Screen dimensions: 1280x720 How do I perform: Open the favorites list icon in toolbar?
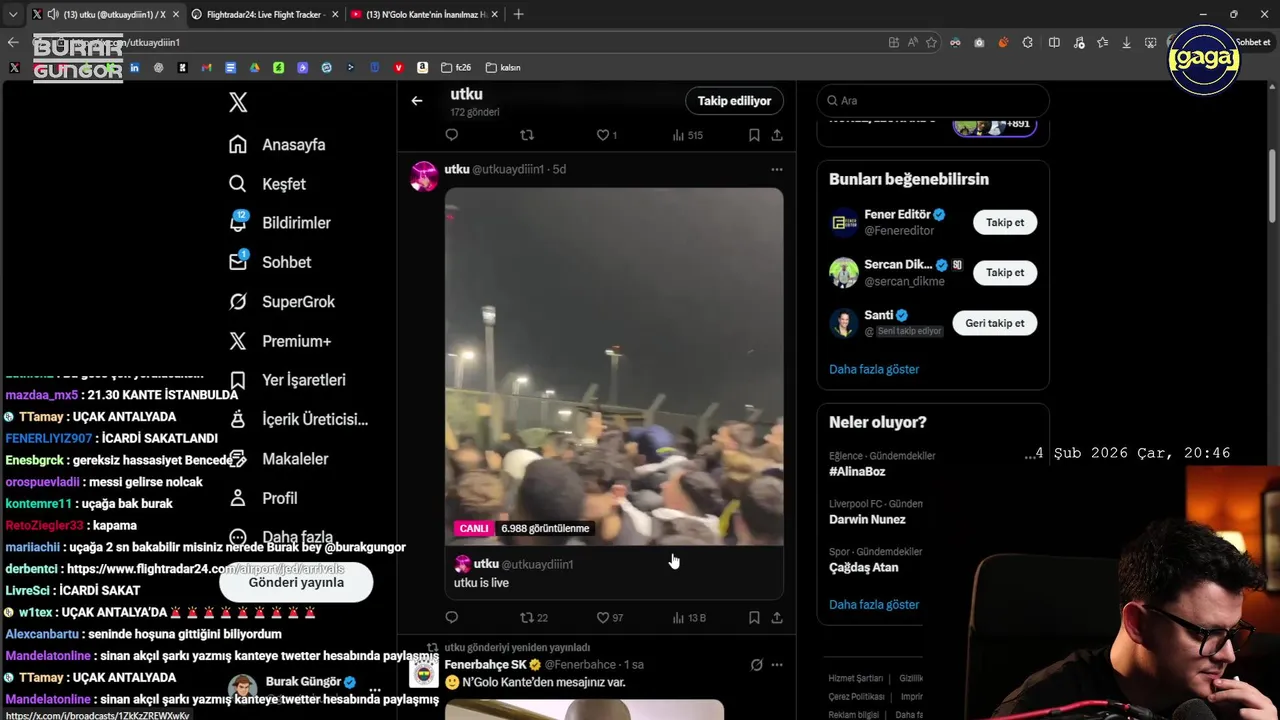click(1102, 42)
